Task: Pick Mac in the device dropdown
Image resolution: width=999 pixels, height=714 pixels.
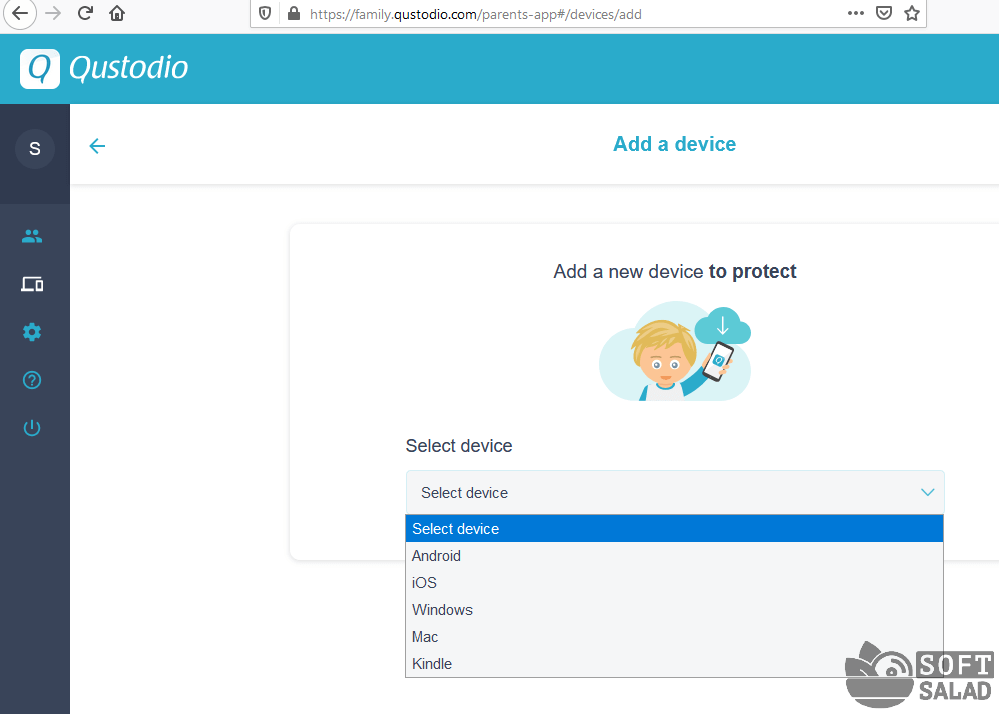Action: click(425, 637)
